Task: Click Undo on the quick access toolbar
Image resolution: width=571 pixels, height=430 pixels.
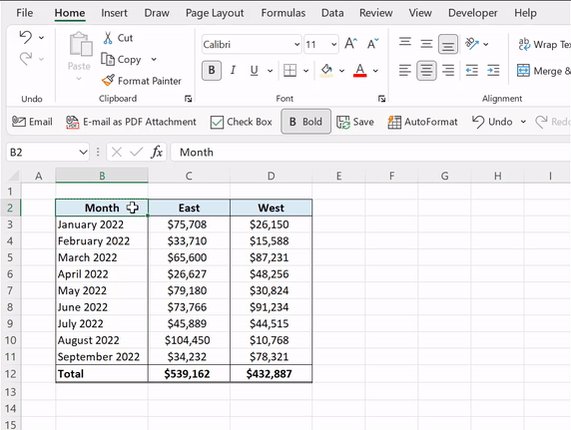Action: pos(492,122)
